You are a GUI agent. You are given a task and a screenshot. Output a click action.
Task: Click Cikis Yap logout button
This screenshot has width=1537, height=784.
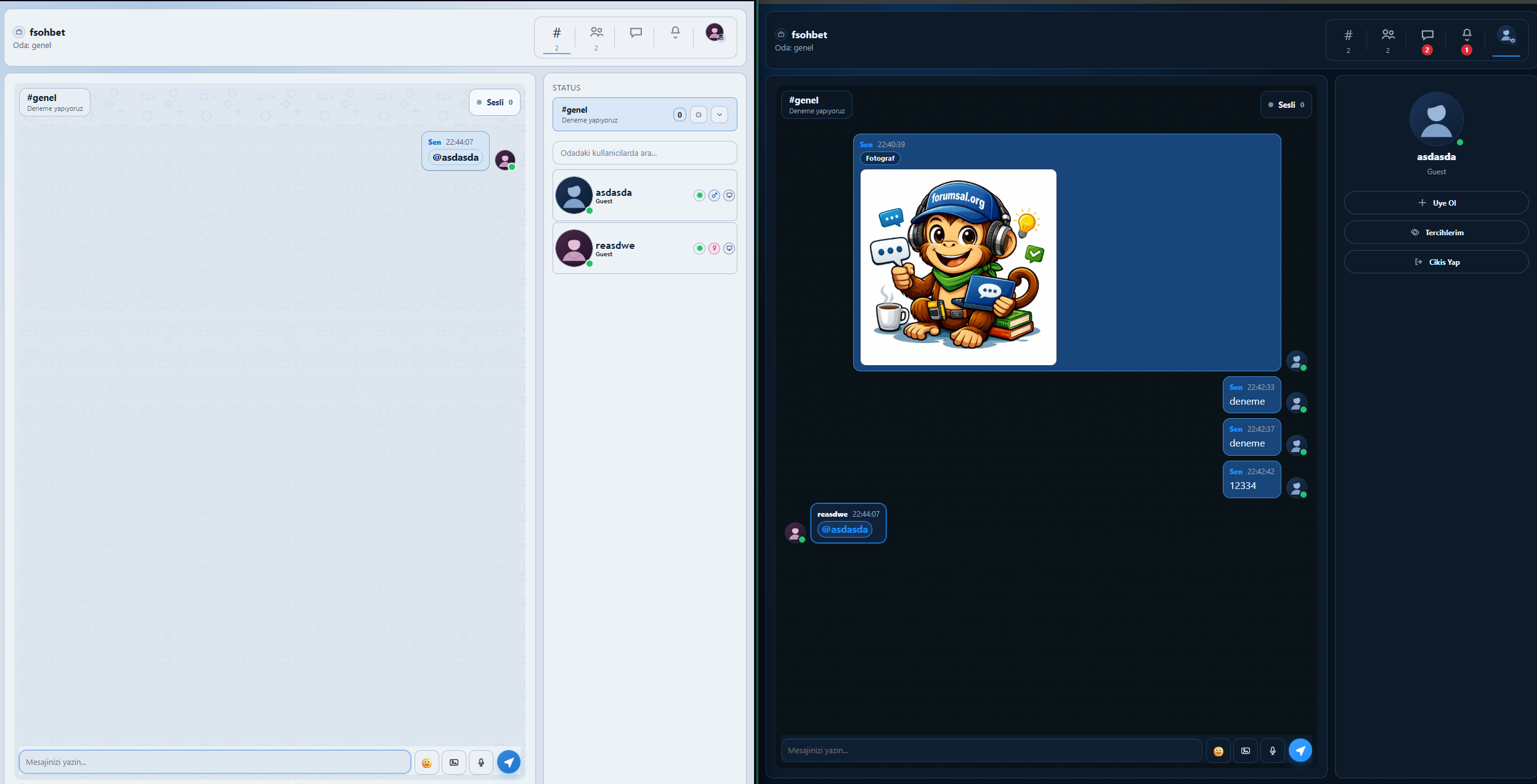click(1435, 262)
